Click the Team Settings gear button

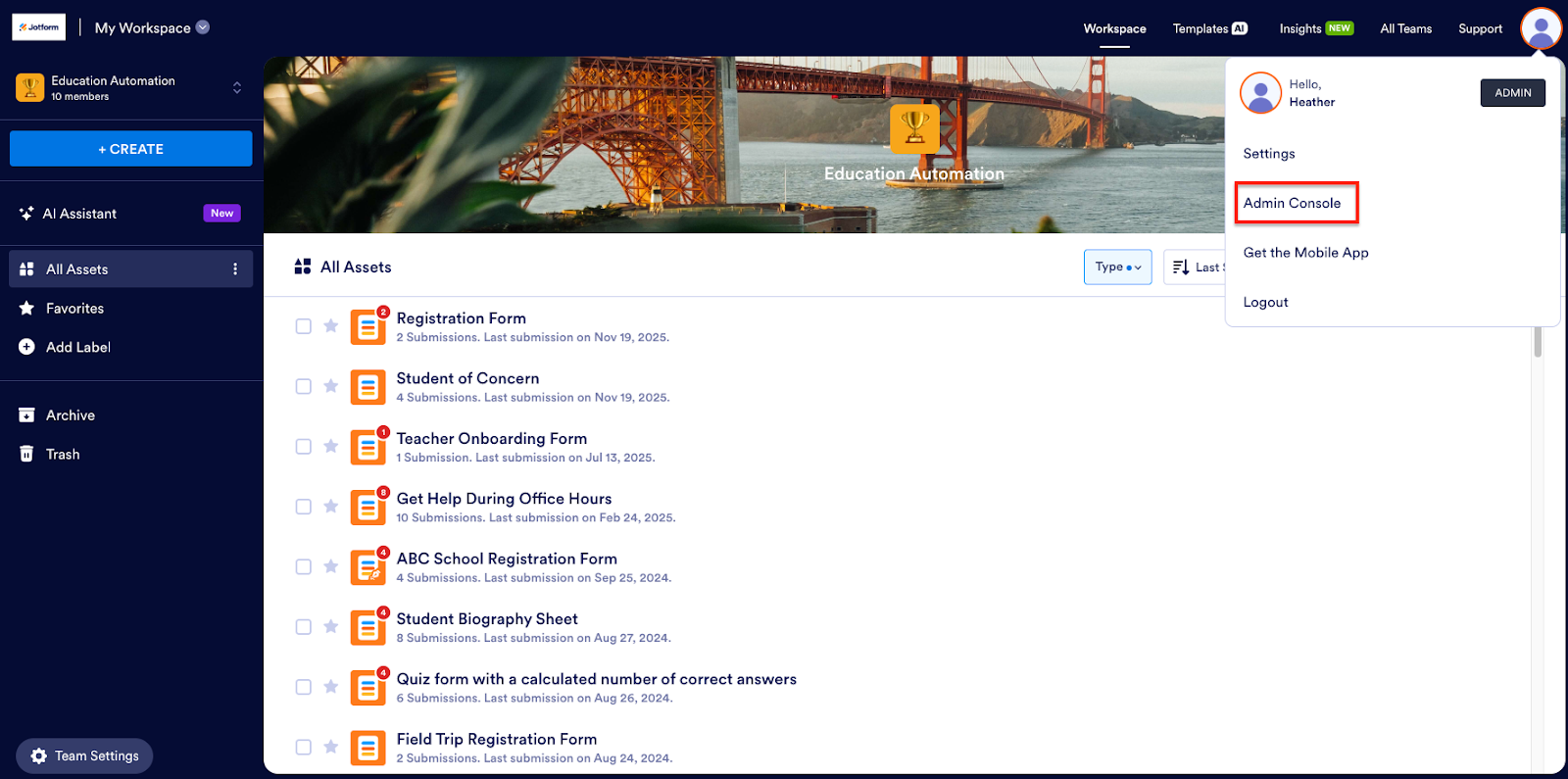pyautogui.click(x=84, y=755)
